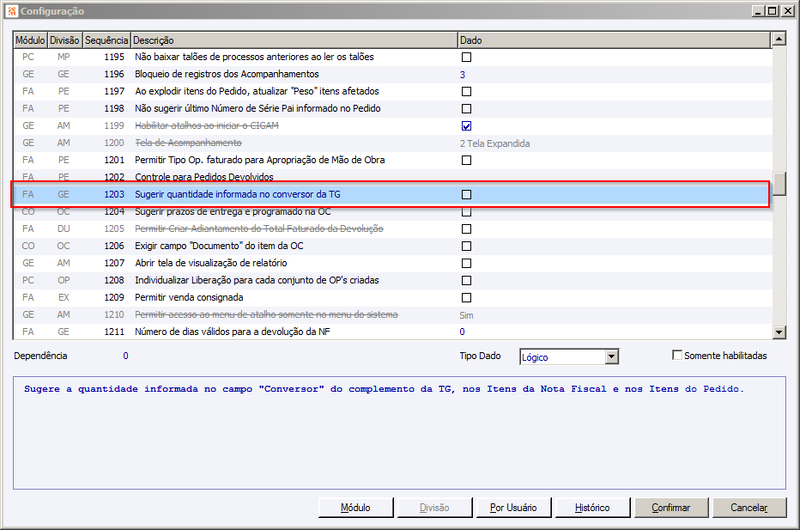800x530 pixels.
Task: Click the Divisão button
Action: click(434, 508)
